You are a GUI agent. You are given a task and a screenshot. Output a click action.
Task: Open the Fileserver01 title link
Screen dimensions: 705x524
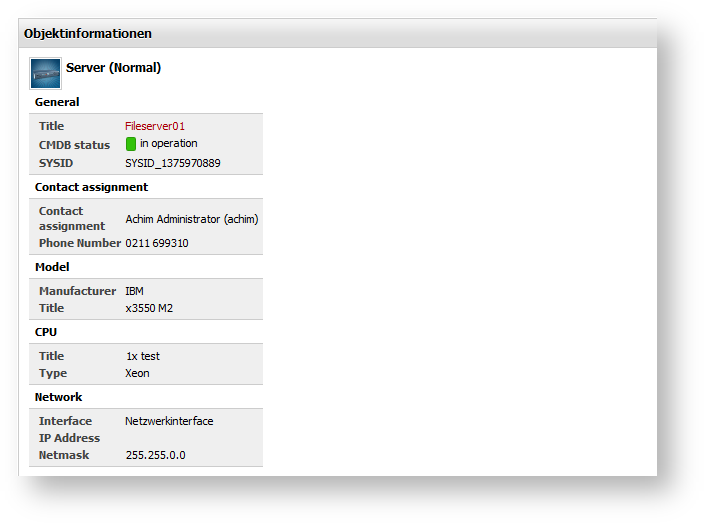coord(155,126)
